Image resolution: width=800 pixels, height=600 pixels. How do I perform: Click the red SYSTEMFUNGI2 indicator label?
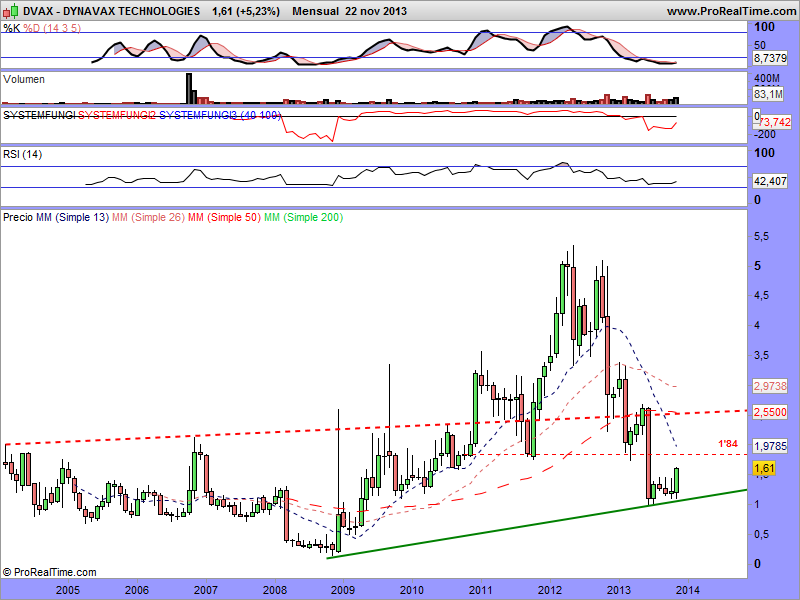click(x=117, y=115)
